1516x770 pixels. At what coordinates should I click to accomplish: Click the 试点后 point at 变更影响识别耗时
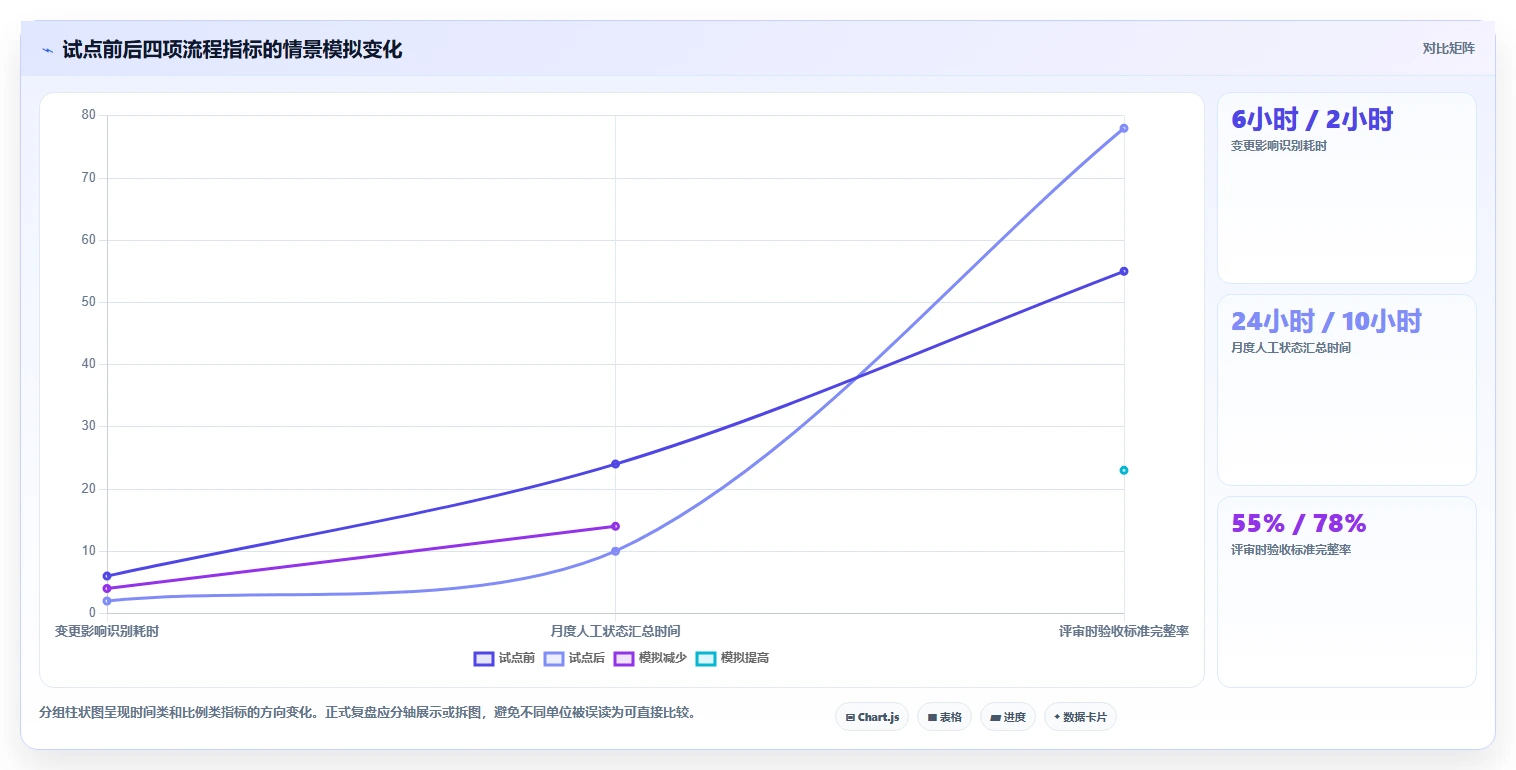pos(107,601)
